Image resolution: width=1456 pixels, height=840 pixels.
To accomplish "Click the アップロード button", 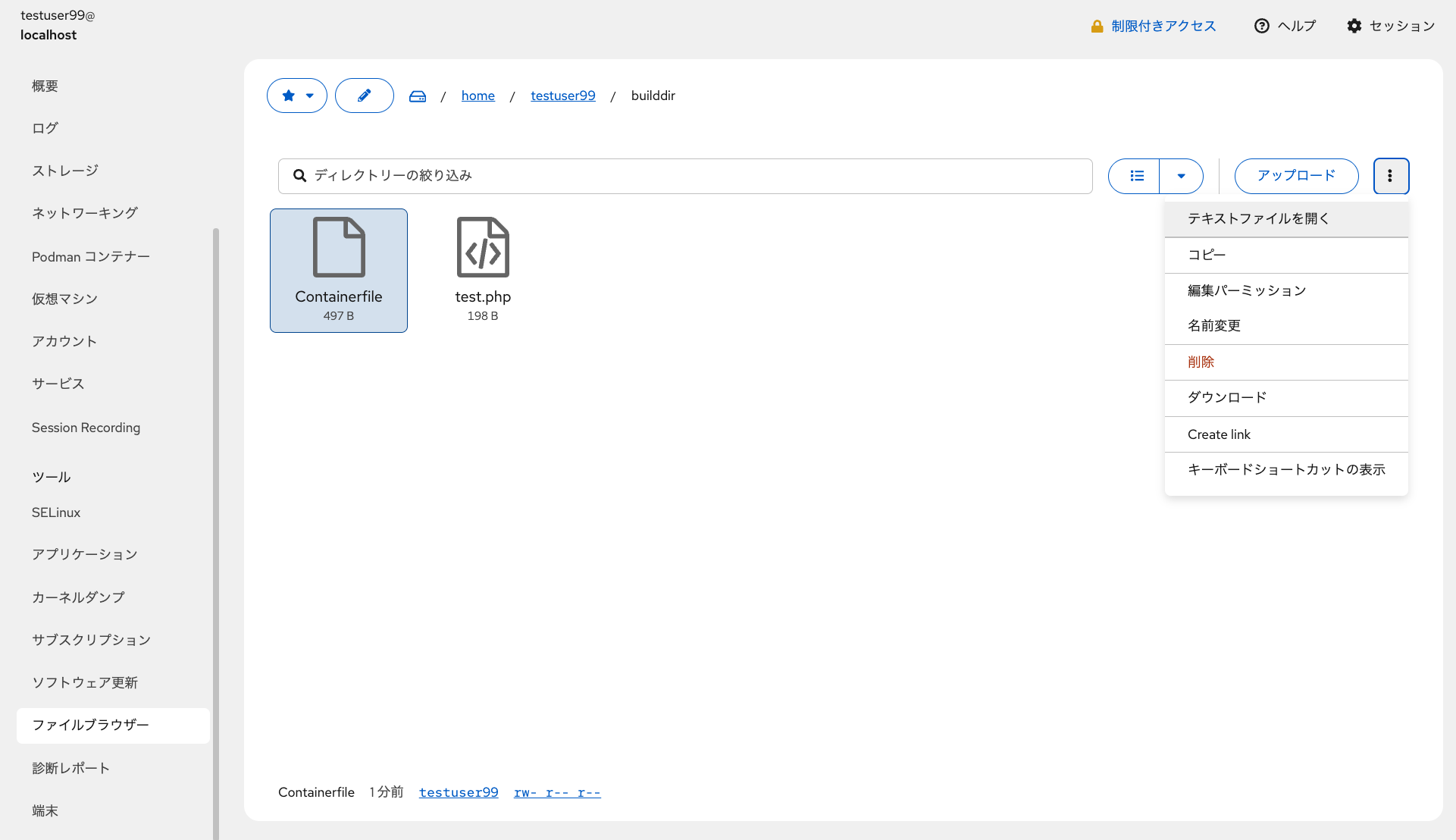I will 1296,176.
